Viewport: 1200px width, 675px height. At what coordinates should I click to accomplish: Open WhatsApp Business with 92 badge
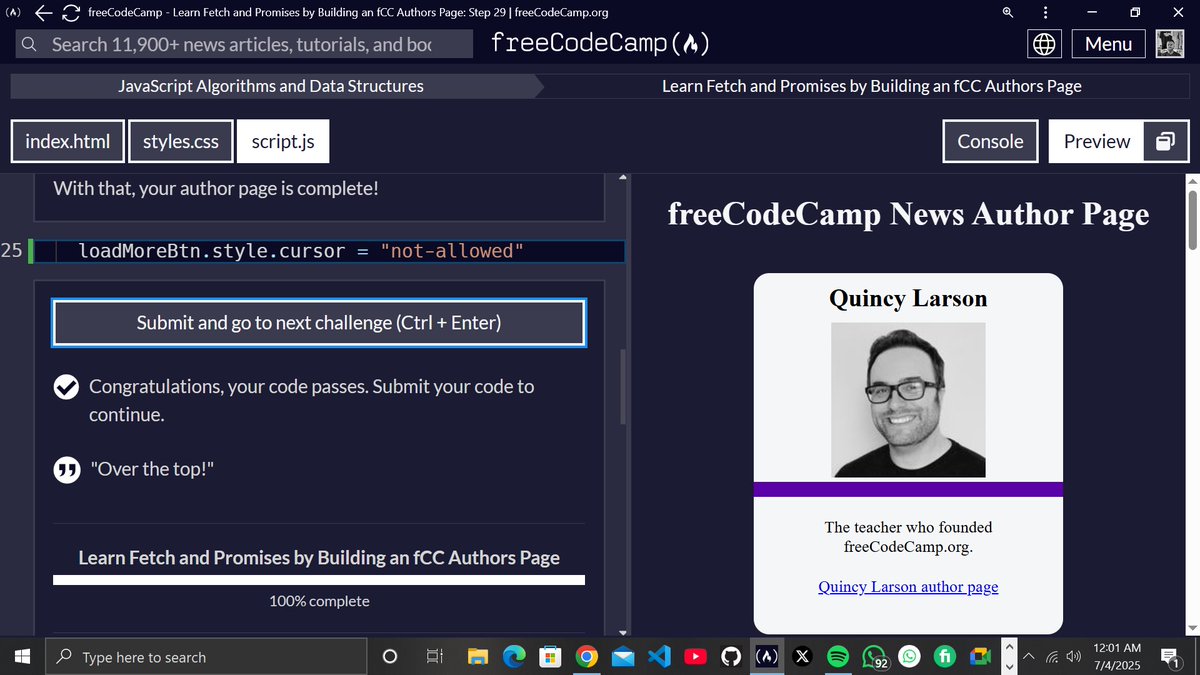[x=875, y=657]
